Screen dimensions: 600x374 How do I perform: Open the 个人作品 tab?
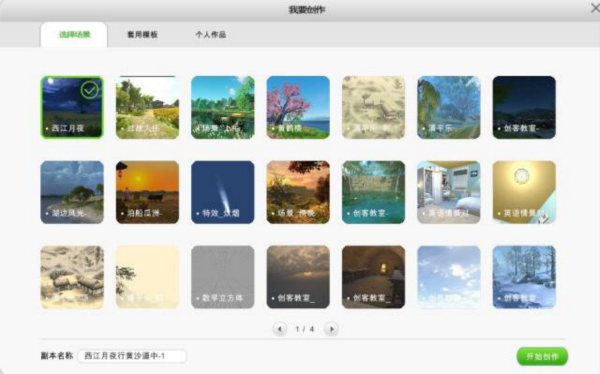(x=210, y=34)
